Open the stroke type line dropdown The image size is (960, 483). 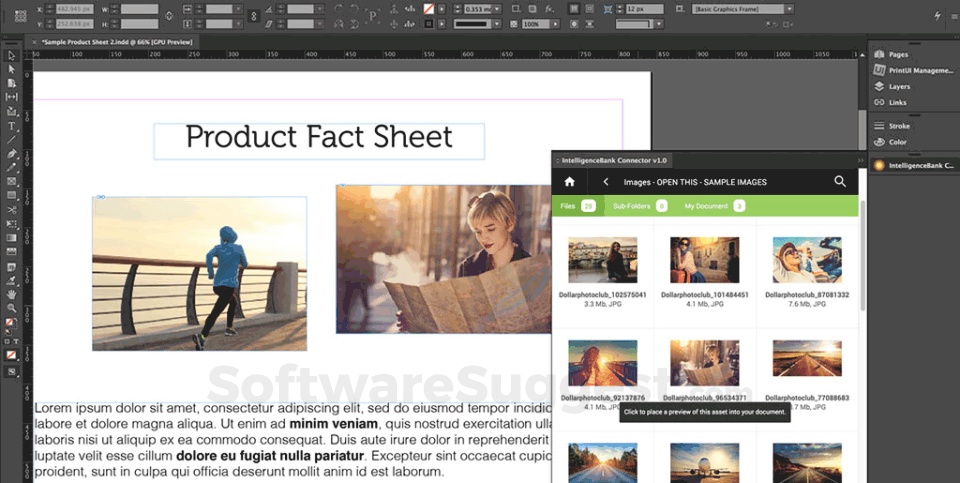pyautogui.click(x=497, y=24)
